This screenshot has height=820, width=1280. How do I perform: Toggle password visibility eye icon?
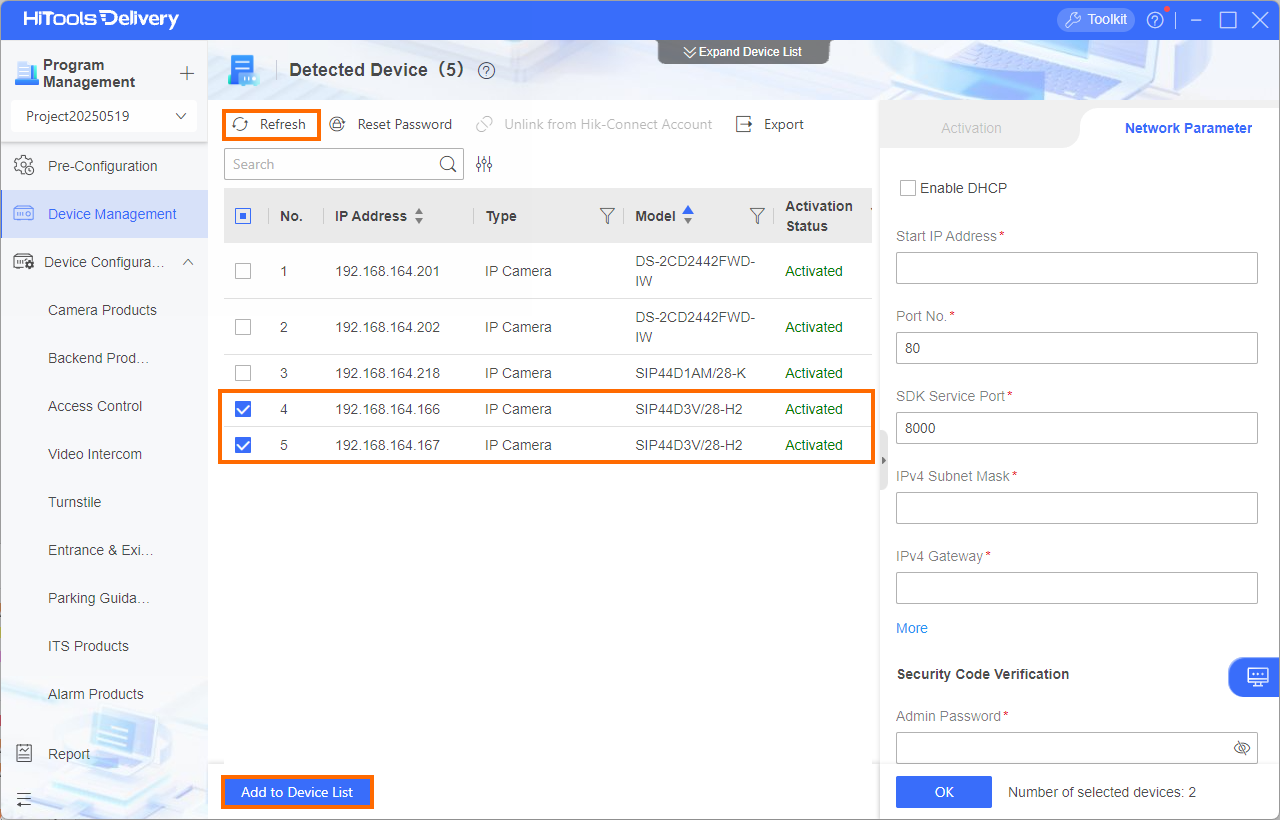[x=1242, y=748]
